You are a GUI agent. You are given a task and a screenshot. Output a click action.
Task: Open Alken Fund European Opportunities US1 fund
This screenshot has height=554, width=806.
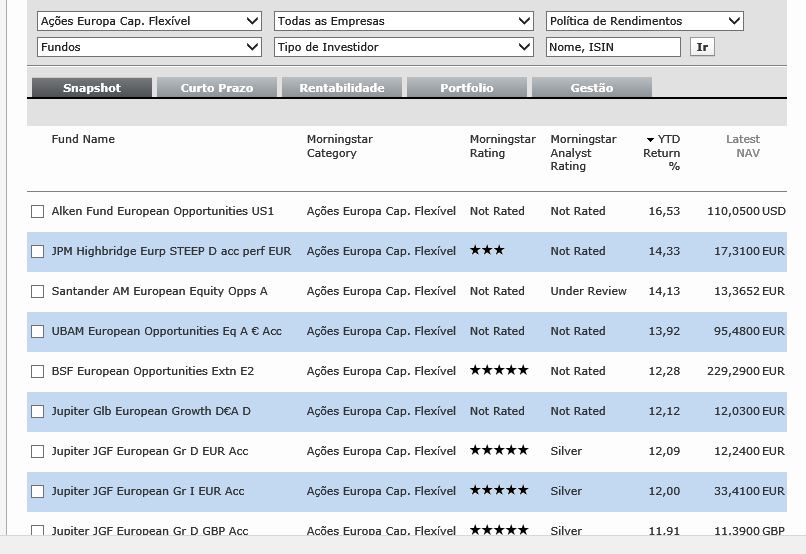162,211
